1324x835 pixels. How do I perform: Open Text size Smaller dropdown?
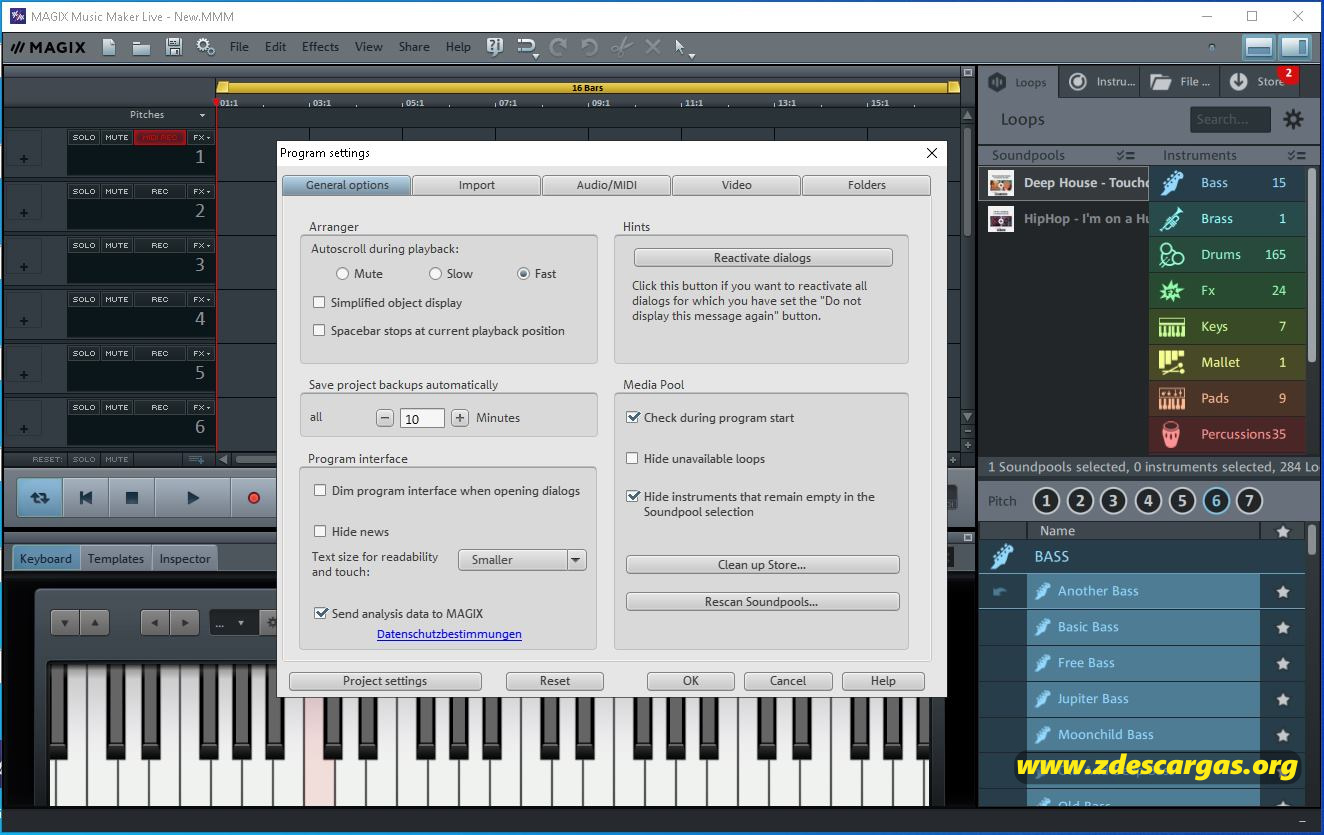(522, 560)
